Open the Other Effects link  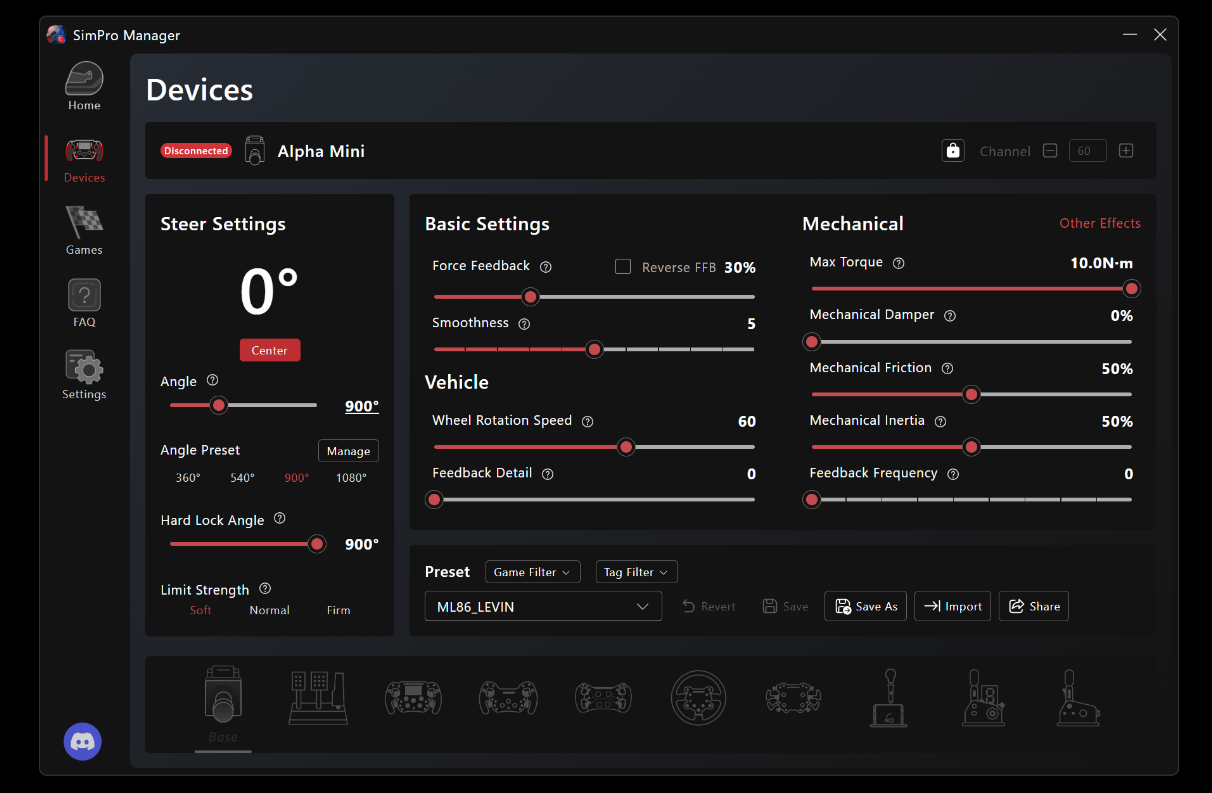[x=1100, y=223]
